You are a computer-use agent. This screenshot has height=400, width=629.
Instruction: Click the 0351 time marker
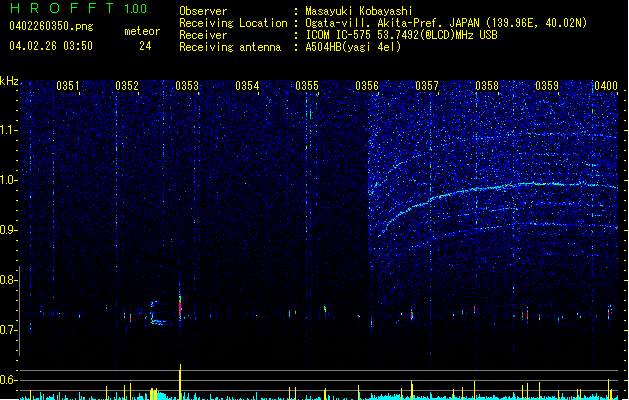point(68,86)
